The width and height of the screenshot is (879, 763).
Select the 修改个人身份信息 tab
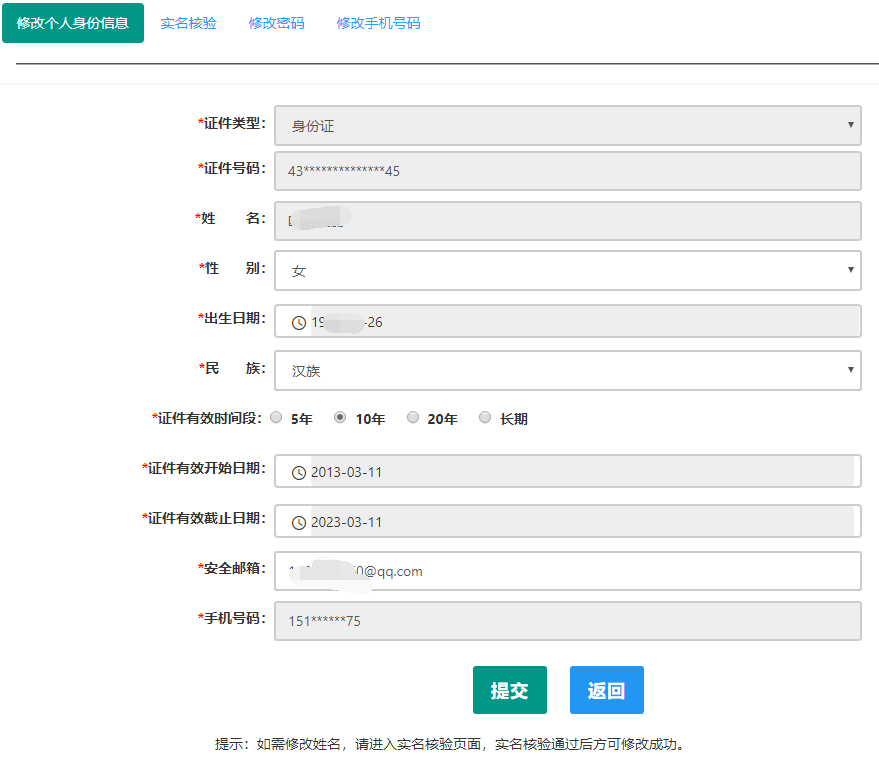pos(73,21)
